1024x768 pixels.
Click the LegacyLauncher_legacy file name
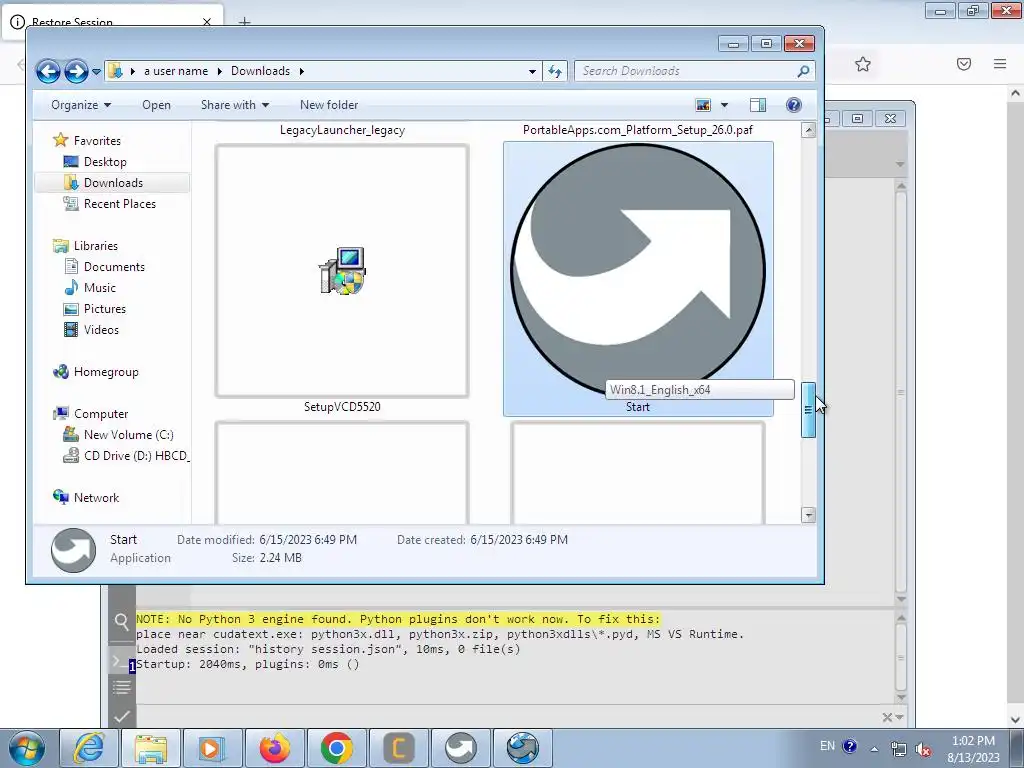342,130
